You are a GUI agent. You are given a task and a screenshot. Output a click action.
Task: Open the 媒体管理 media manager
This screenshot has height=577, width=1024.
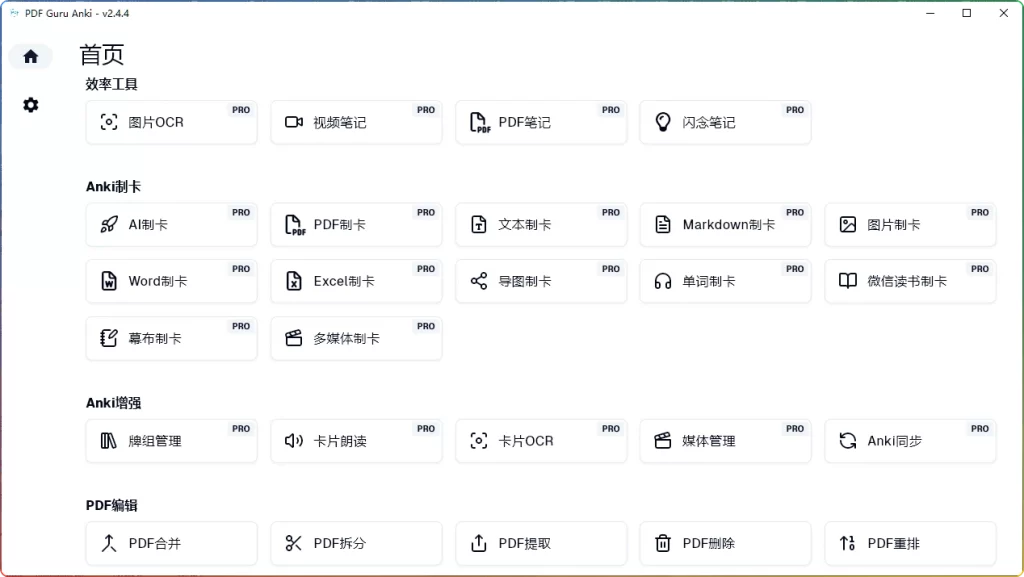point(725,440)
